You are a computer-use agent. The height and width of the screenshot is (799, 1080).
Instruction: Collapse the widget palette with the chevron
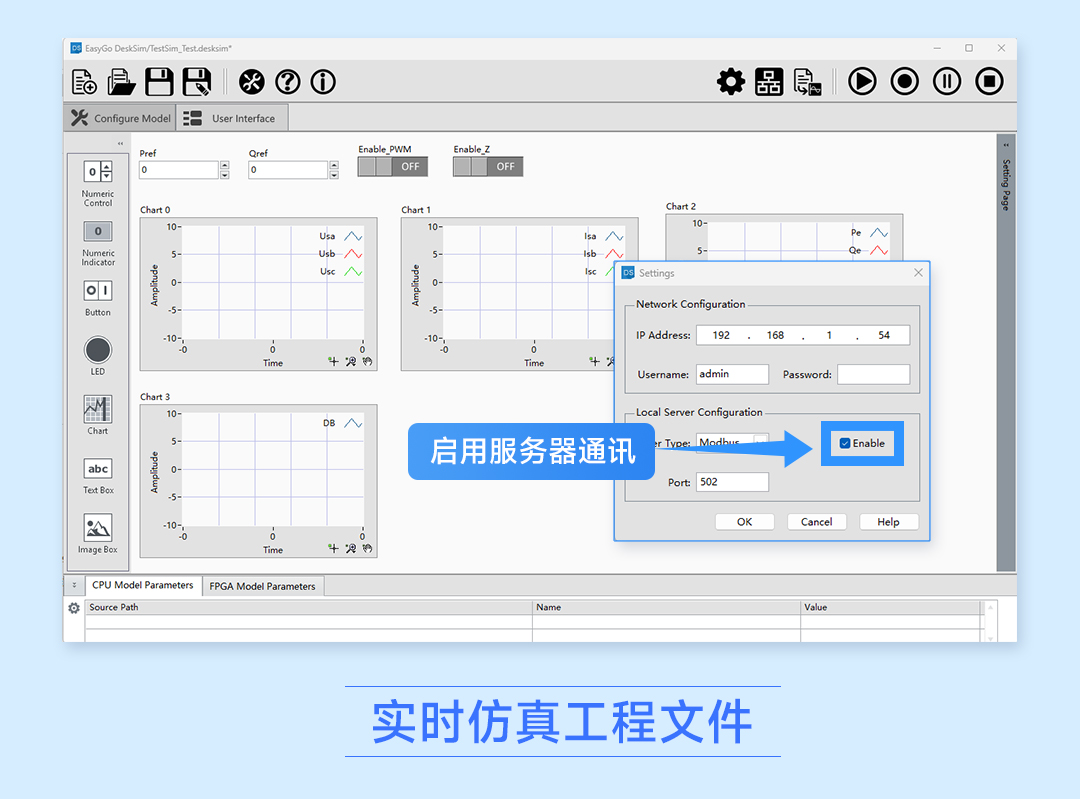[121, 144]
